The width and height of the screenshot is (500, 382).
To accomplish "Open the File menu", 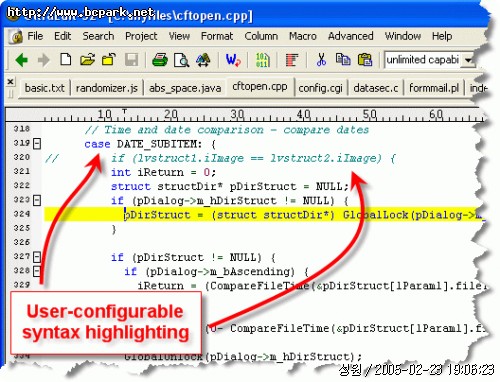I will point(35,36).
